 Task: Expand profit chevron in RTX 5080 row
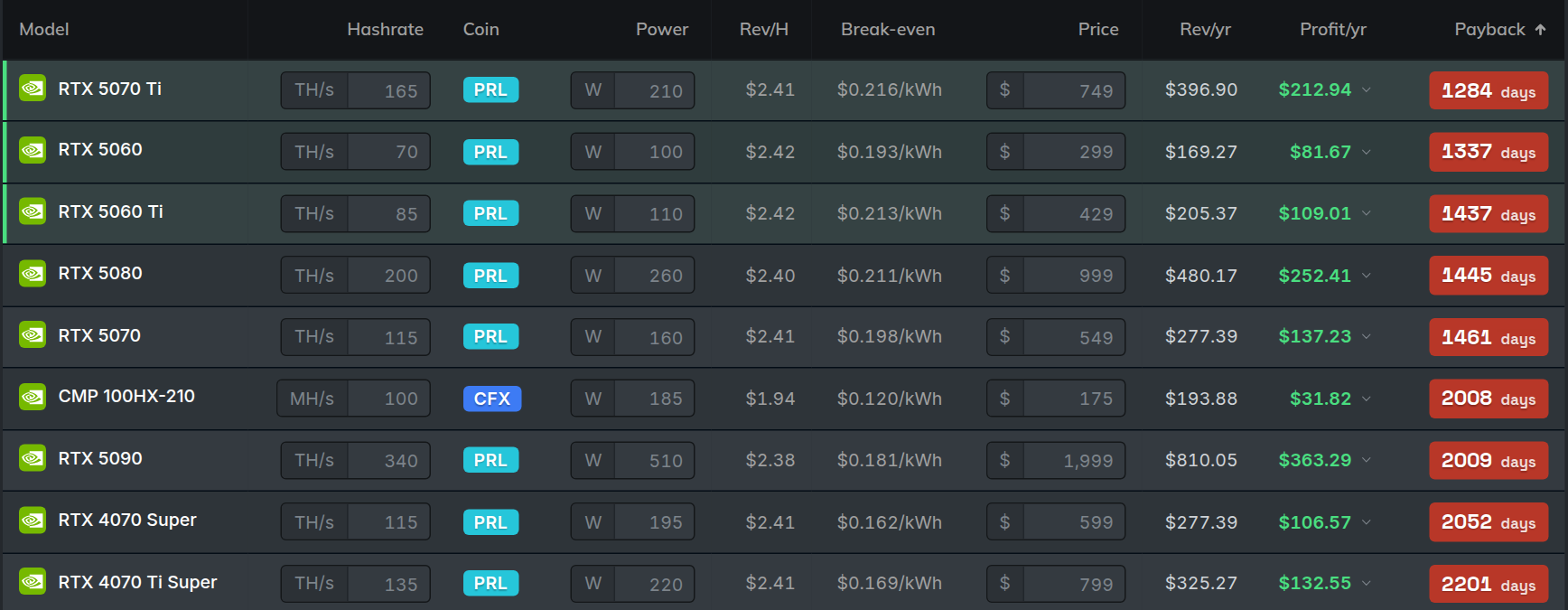[1367, 276]
